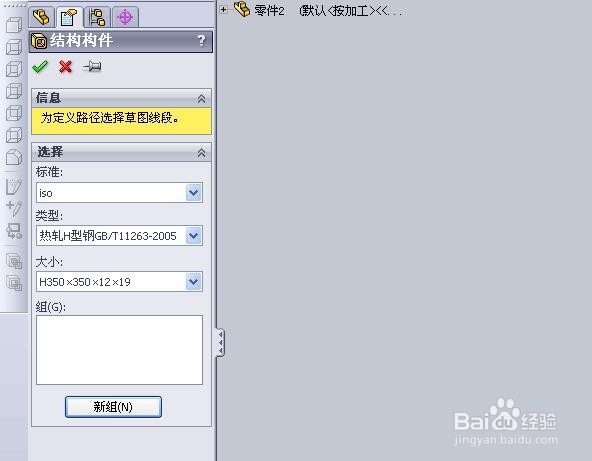592x461 pixels.
Task: Switch to the FeatureManager design tree tab
Action: pyautogui.click(x=42, y=17)
